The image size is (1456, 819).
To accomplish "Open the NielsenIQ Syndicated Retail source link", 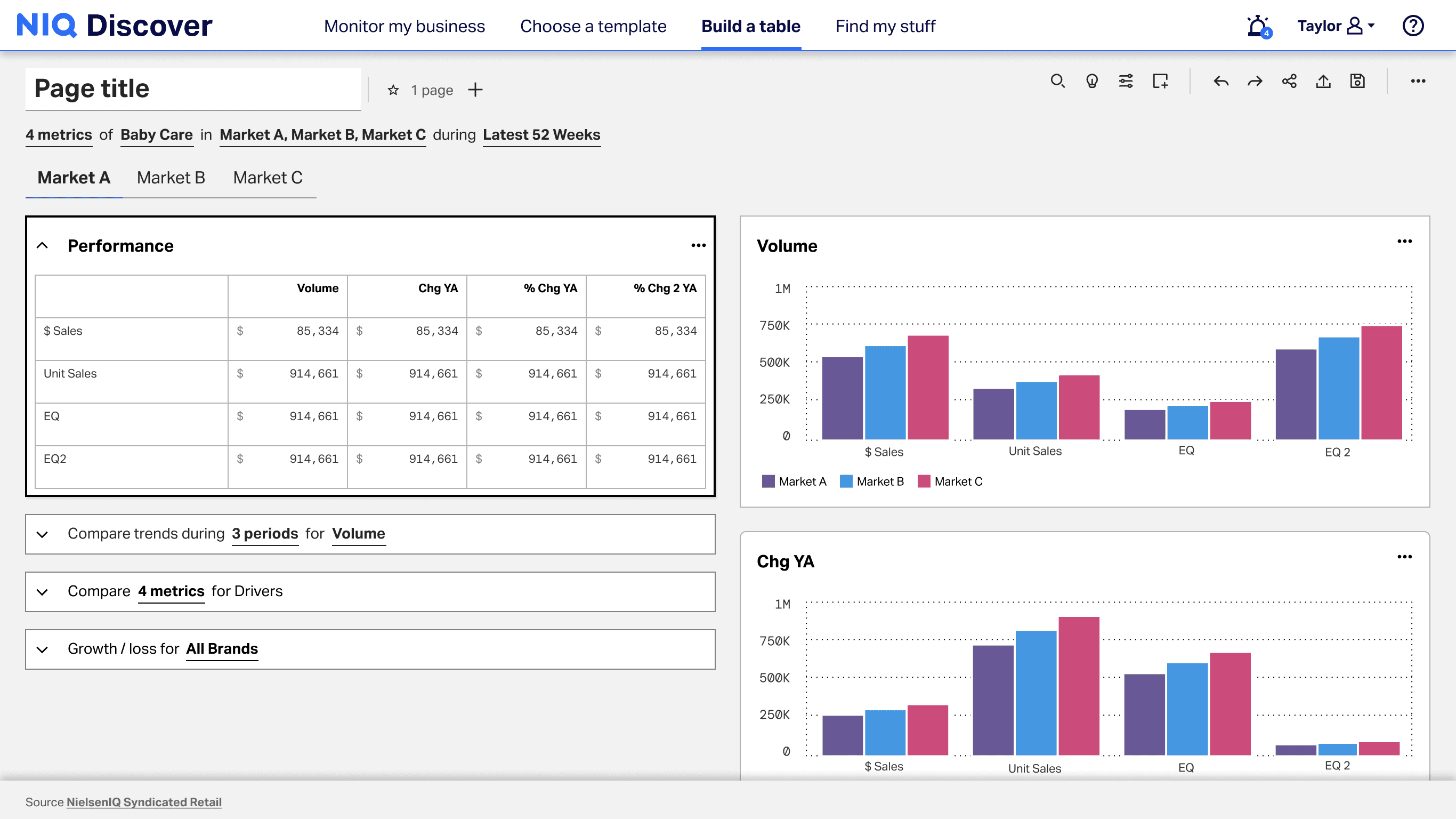I will [x=143, y=801].
